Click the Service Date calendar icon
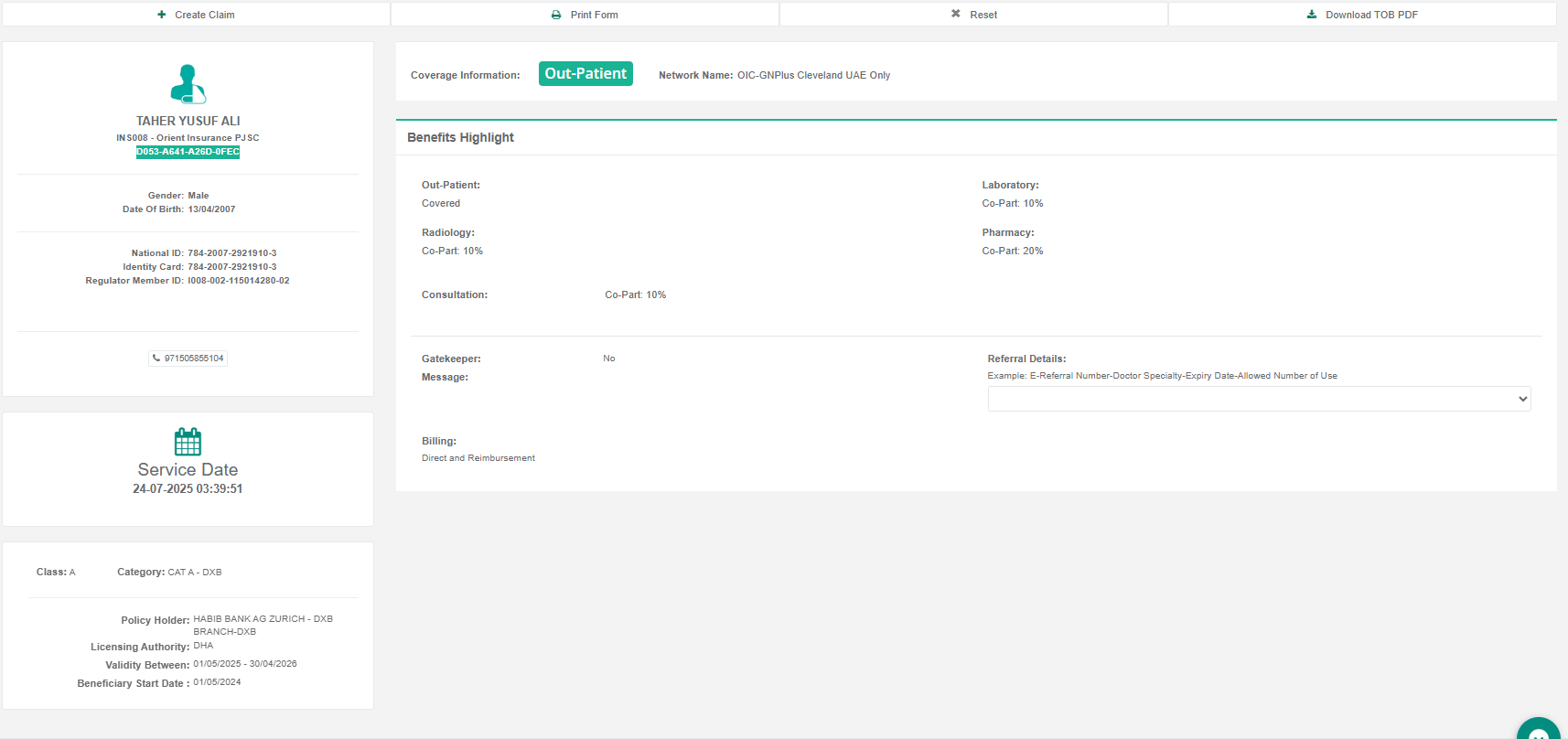Image resolution: width=1568 pixels, height=739 pixels. 188,442
